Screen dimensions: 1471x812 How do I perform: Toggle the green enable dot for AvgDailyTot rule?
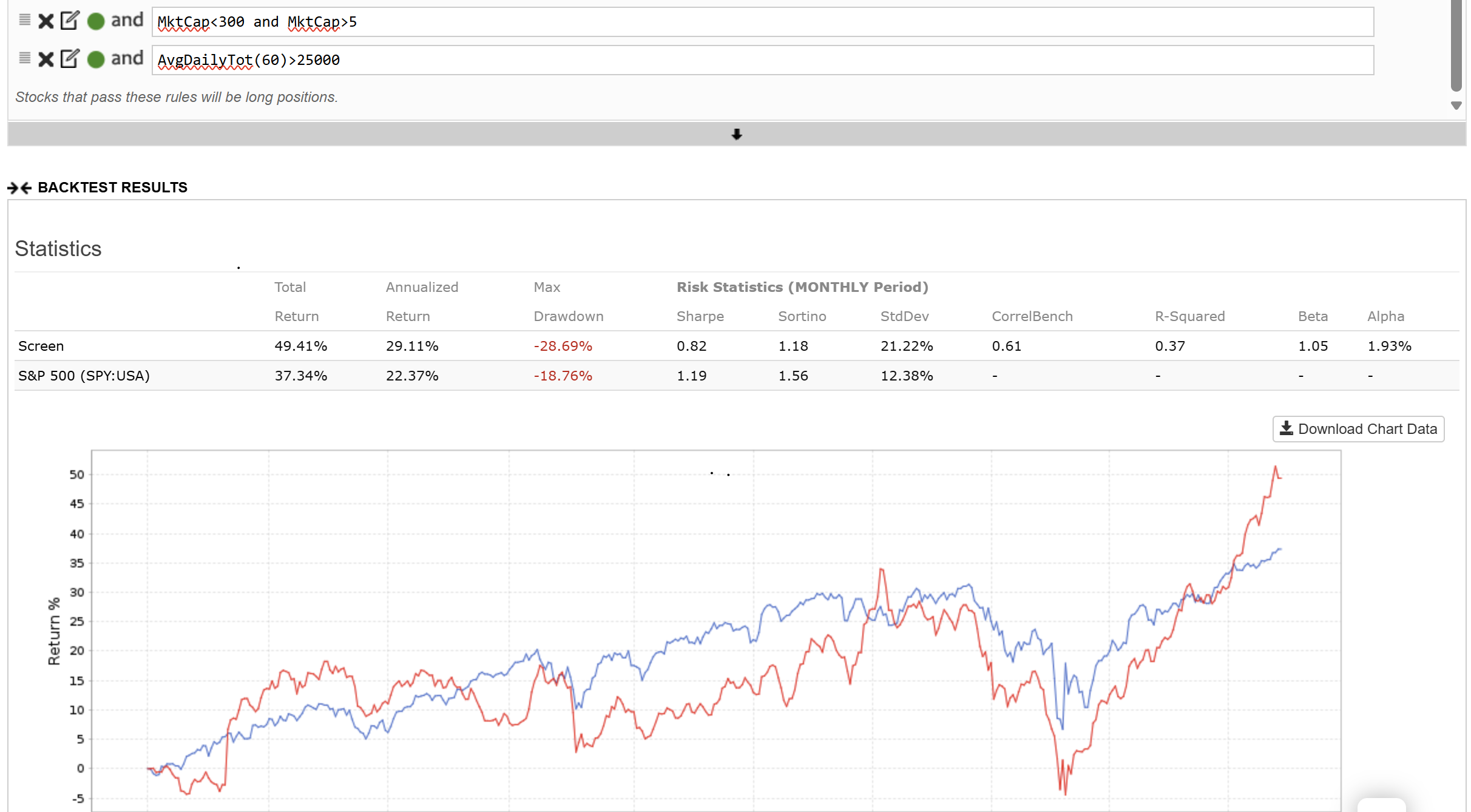(x=96, y=59)
